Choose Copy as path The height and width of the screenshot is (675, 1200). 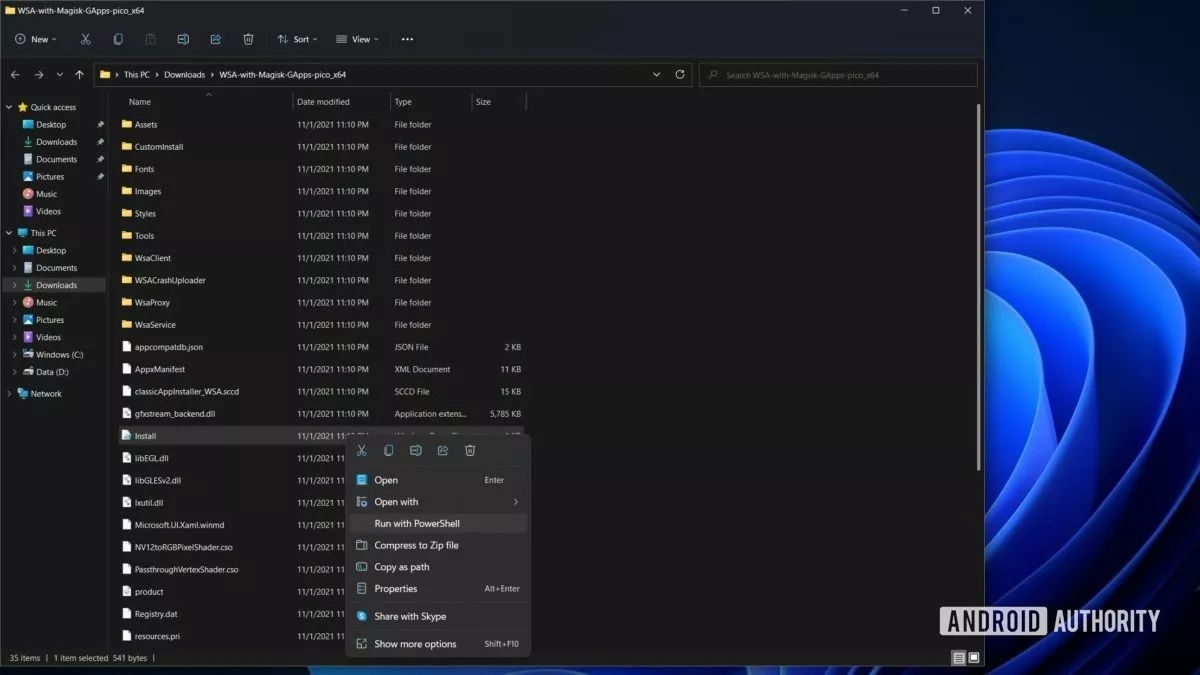pyautogui.click(x=437, y=567)
